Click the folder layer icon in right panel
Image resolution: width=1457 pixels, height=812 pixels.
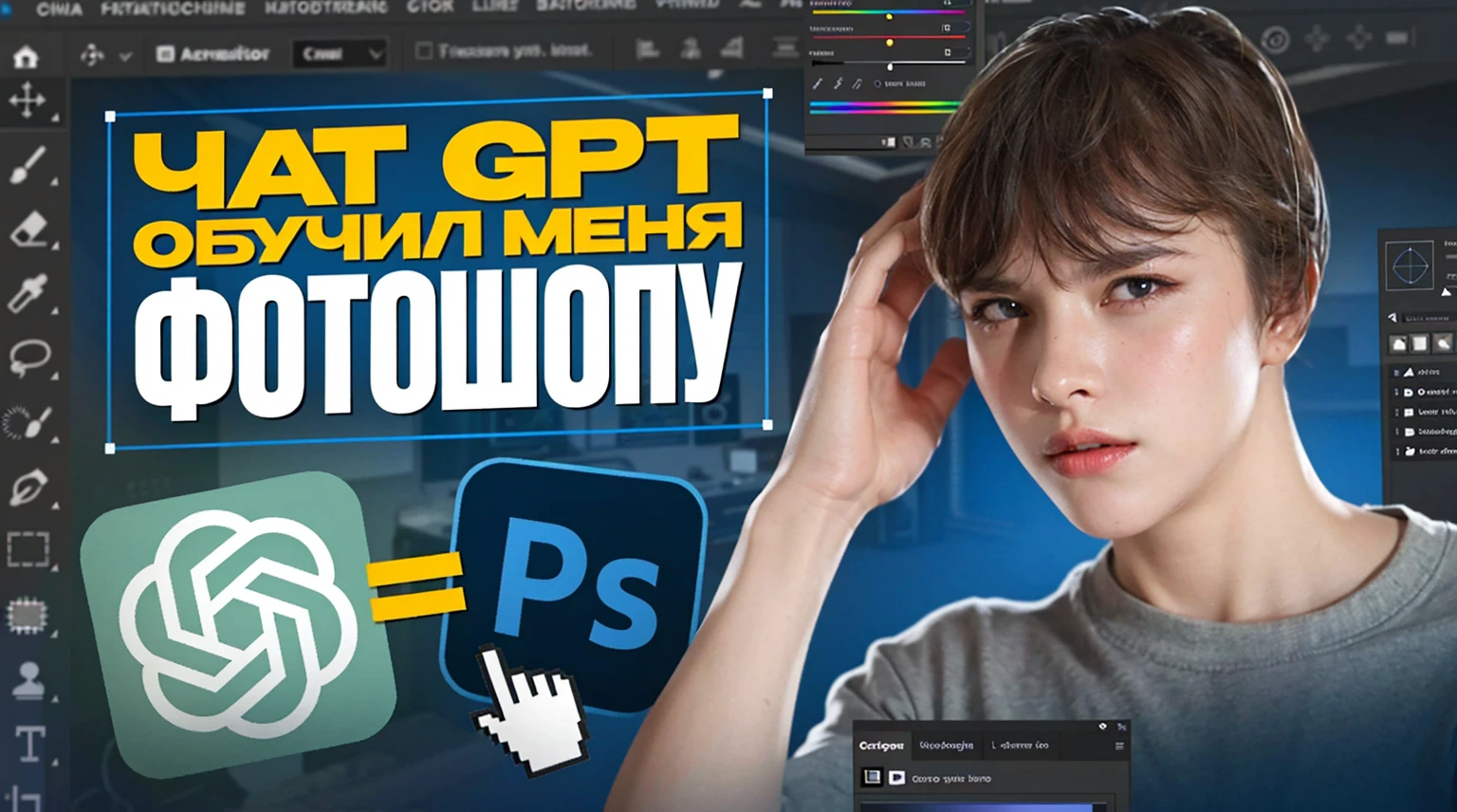tap(1409, 412)
